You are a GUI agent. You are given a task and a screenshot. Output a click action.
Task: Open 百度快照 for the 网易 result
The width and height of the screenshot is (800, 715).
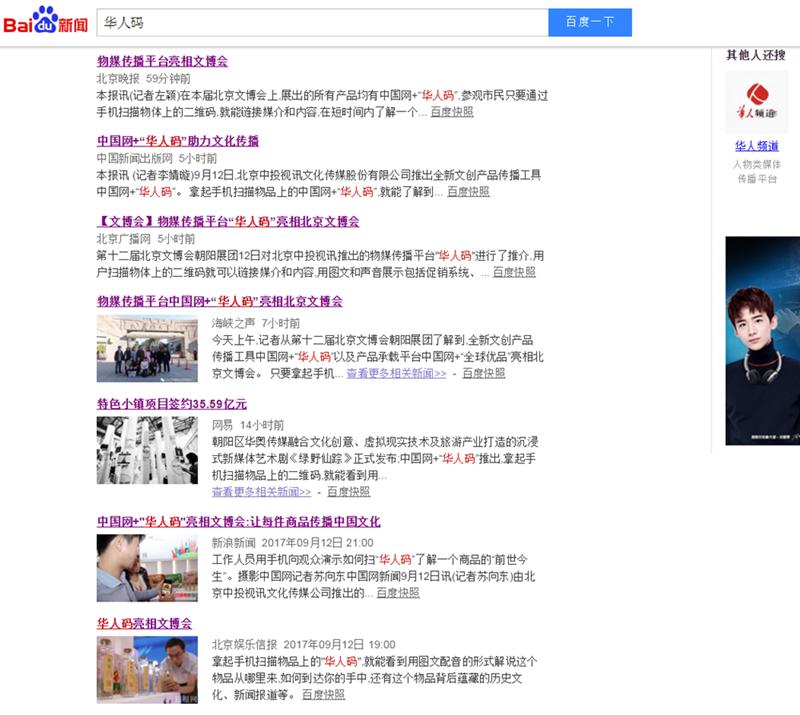[x=348, y=491]
